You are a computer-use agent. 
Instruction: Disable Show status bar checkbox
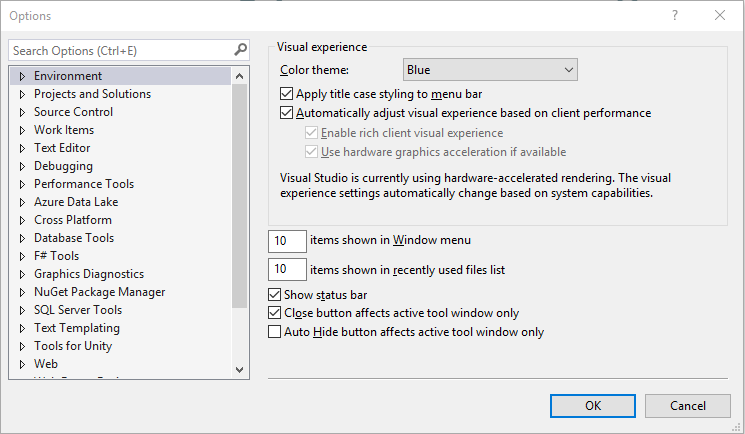pos(276,295)
